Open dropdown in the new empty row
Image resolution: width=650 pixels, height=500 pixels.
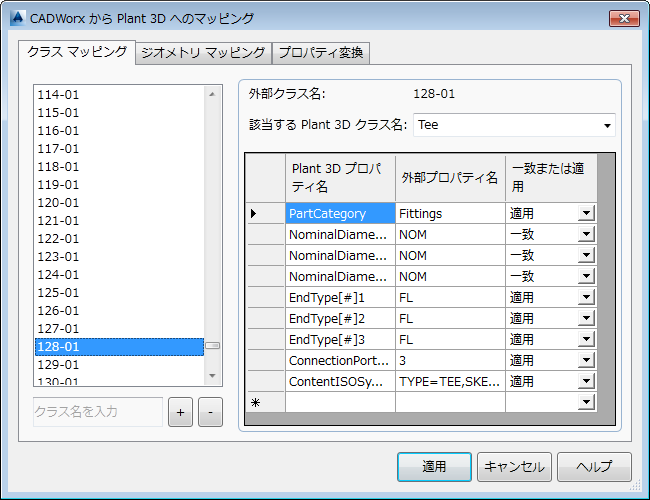pos(586,402)
